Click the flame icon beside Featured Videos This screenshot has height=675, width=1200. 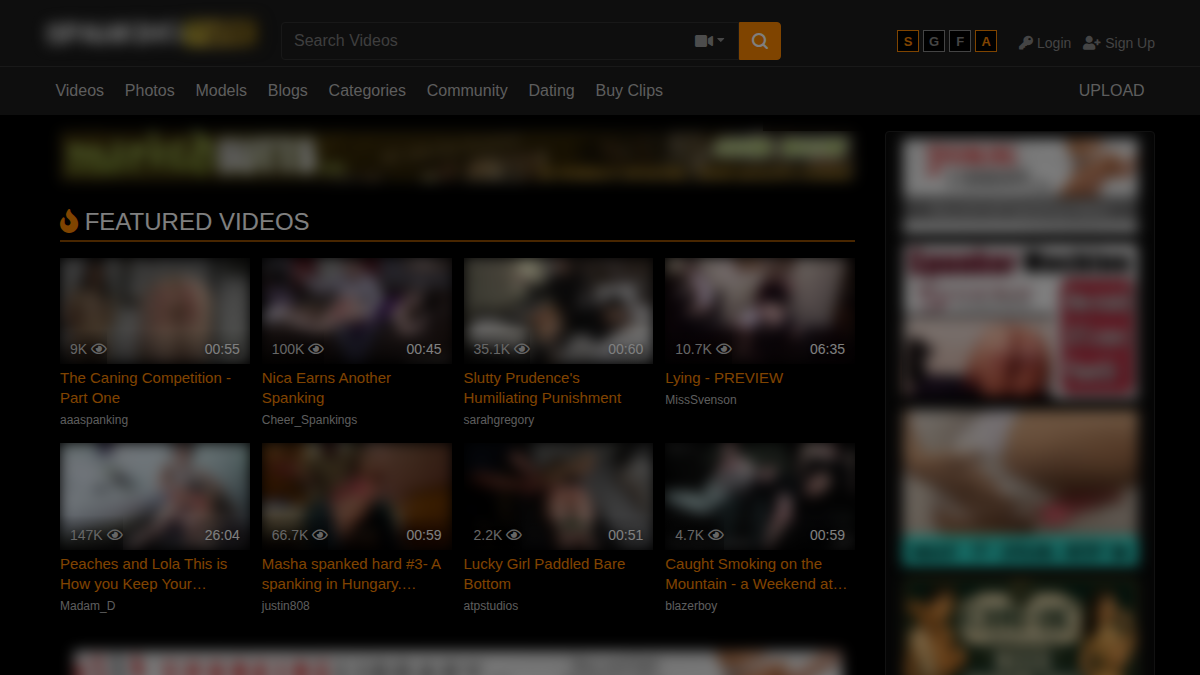pos(69,221)
